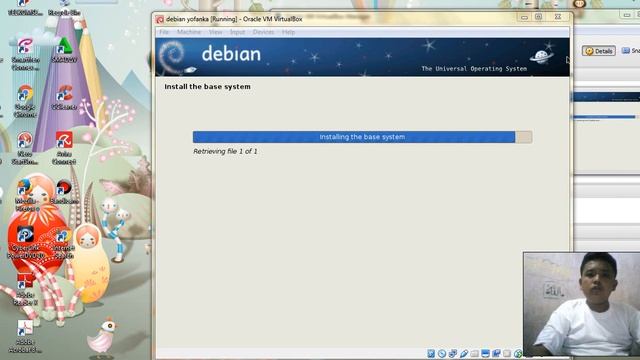This screenshot has width=640, height=360.
Task: Select the pink desktop icon above Chrome
Action: point(25,54)
